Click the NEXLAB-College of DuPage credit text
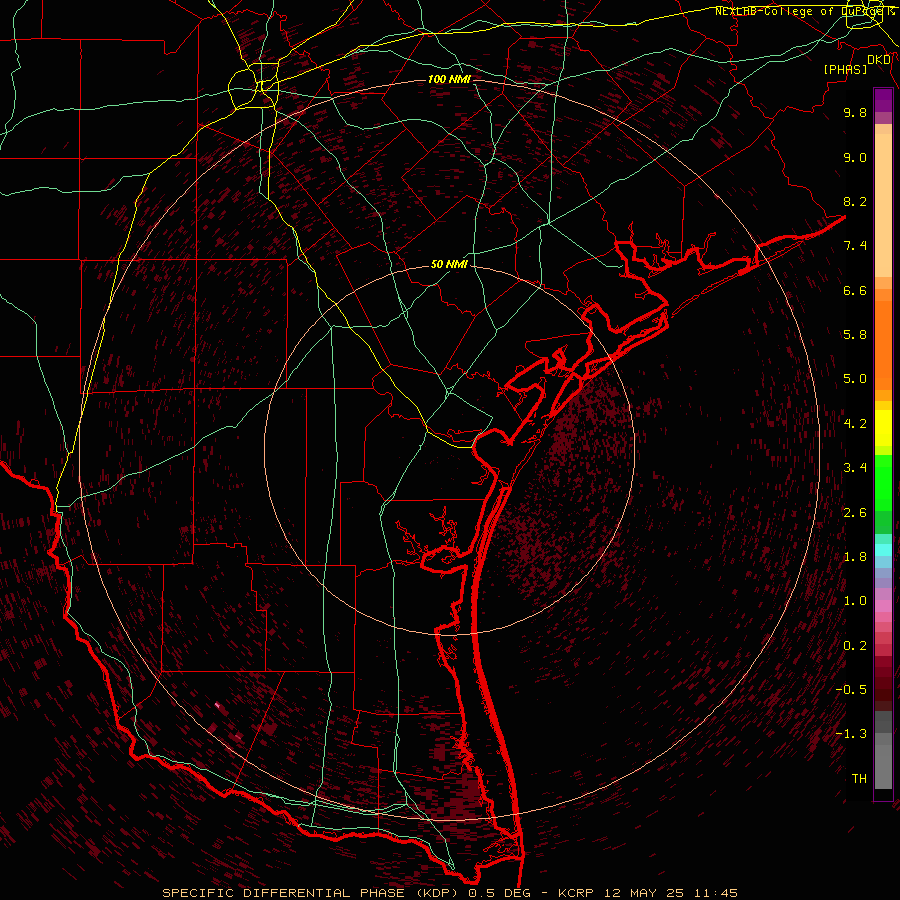This screenshot has height=900, width=900. (x=805, y=11)
